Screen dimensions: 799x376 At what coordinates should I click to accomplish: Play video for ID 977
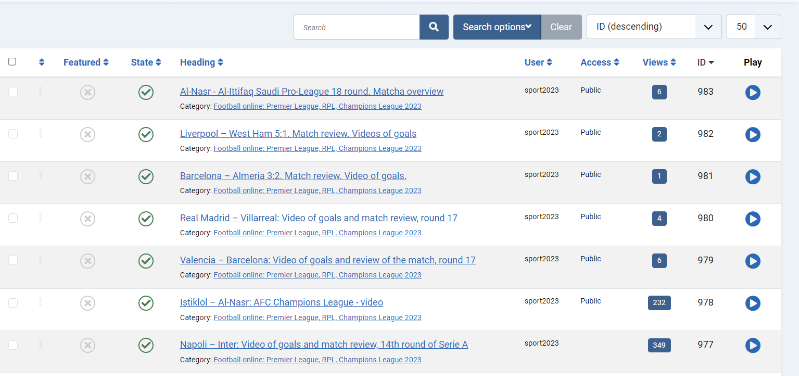pyautogui.click(x=752, y=345)
